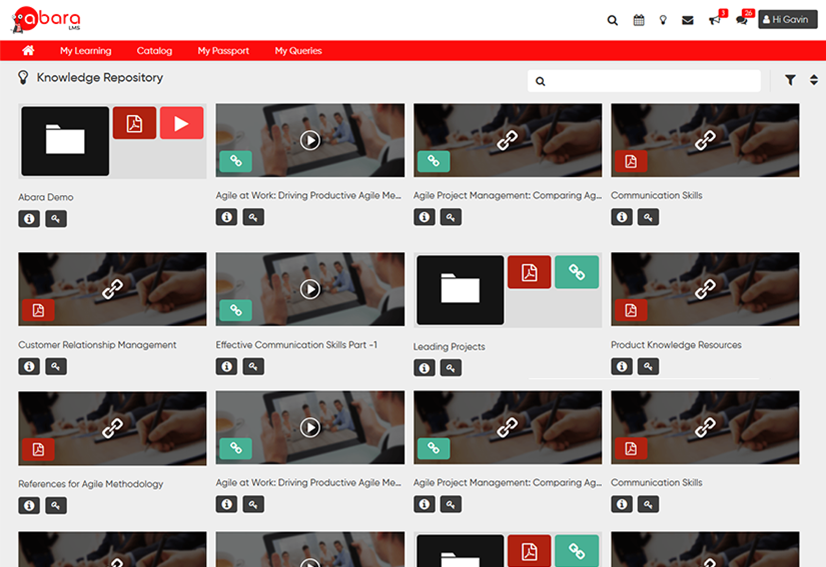Click key icon under first Communication Skills
The height and width of the screenshot is (567, 826).
648,217
